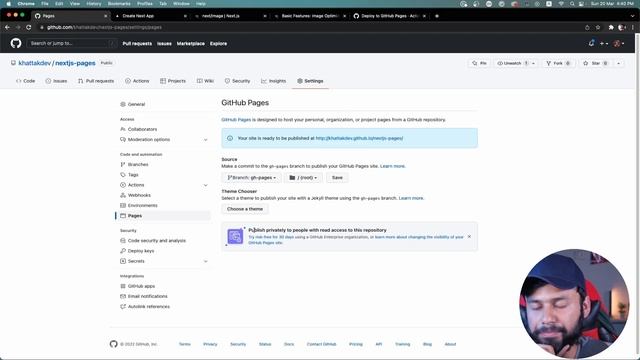Open the Projects tab

(x=173, y=81)
